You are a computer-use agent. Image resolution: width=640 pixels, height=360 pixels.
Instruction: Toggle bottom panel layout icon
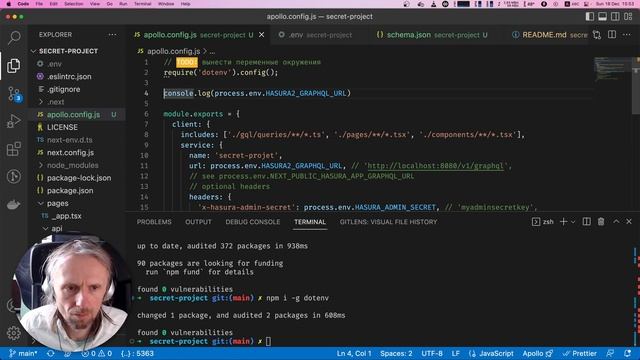click(x=602, y=16)
